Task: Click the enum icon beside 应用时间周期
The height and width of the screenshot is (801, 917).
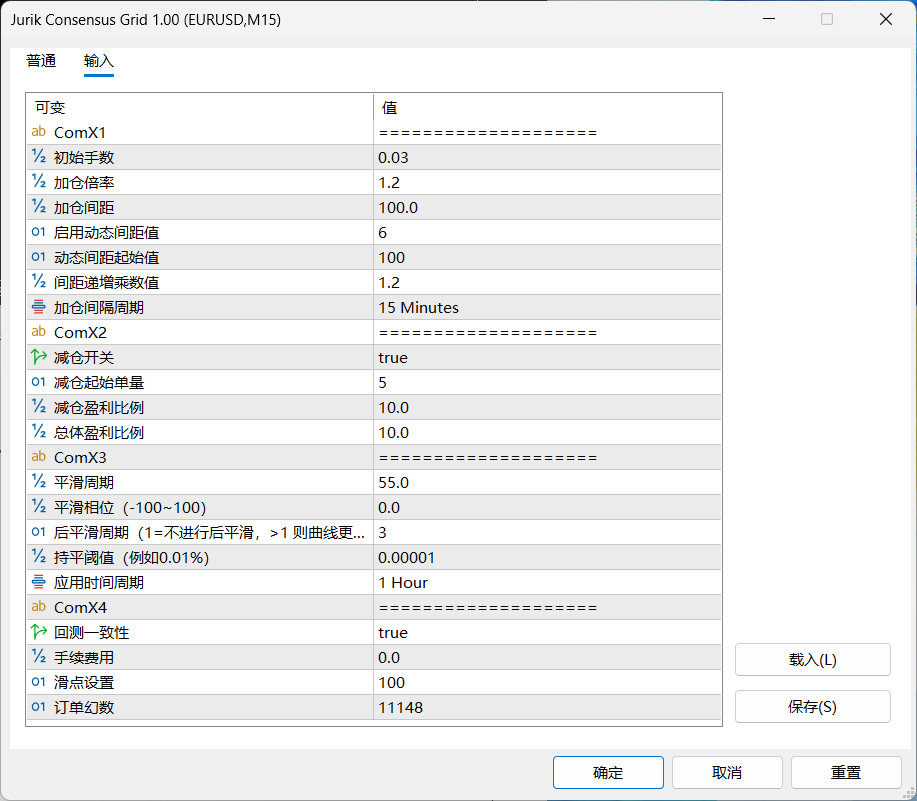Action: click(39, 582)
